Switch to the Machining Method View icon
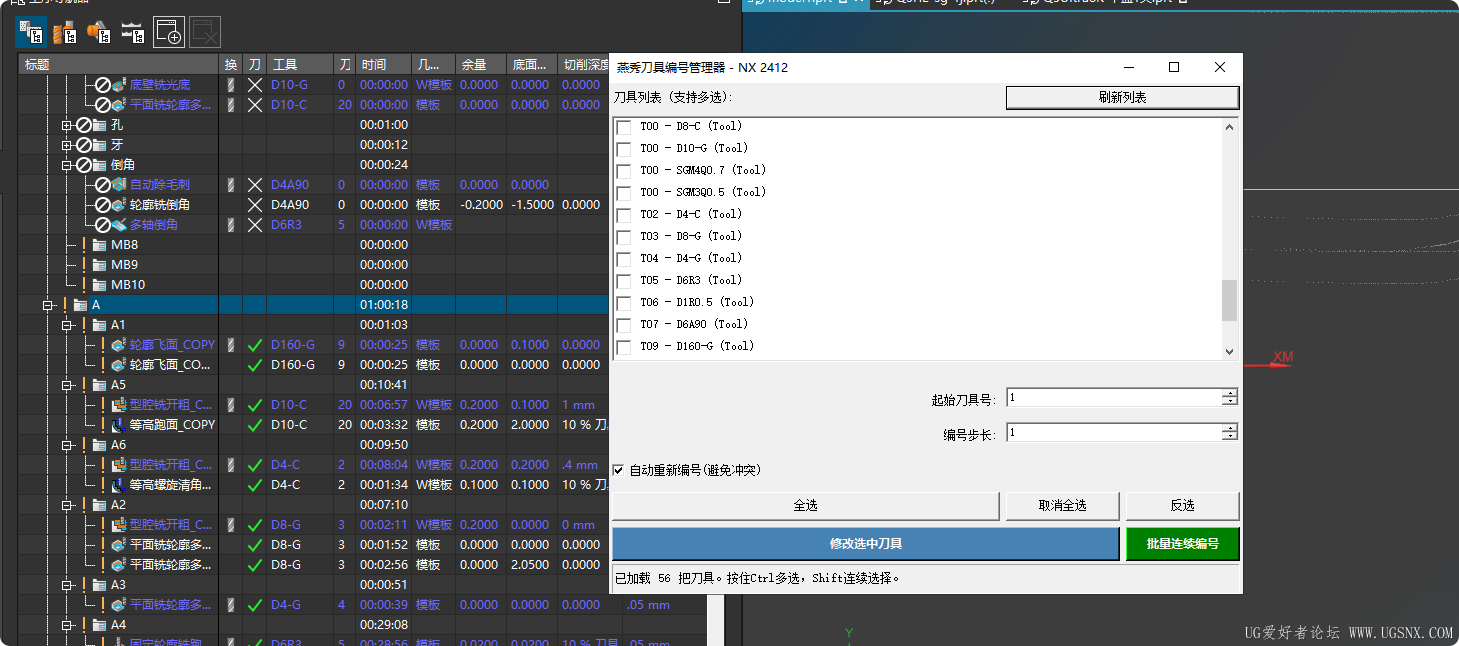 (132, 32)
